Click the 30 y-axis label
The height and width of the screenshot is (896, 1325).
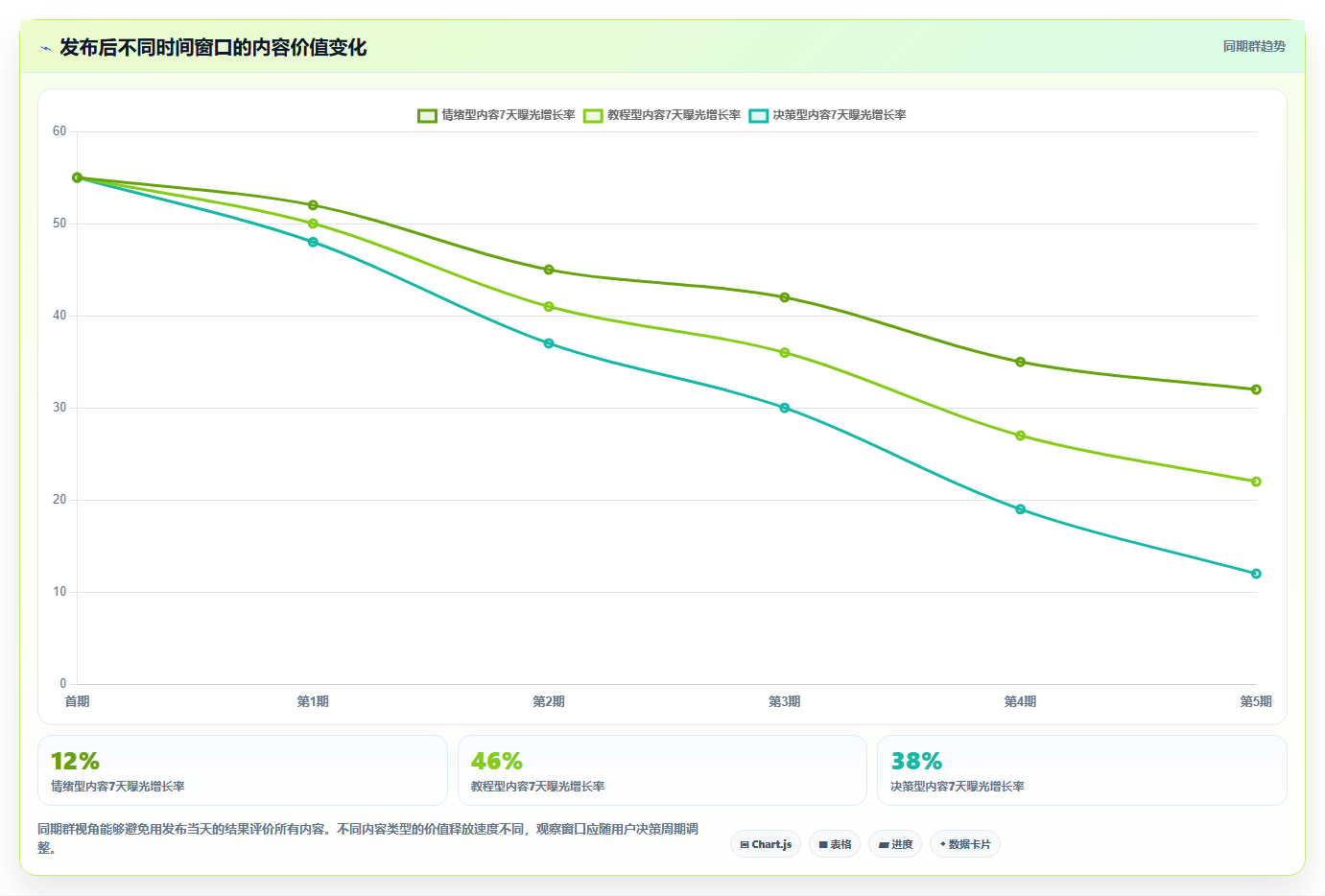[x=59, y=408]
